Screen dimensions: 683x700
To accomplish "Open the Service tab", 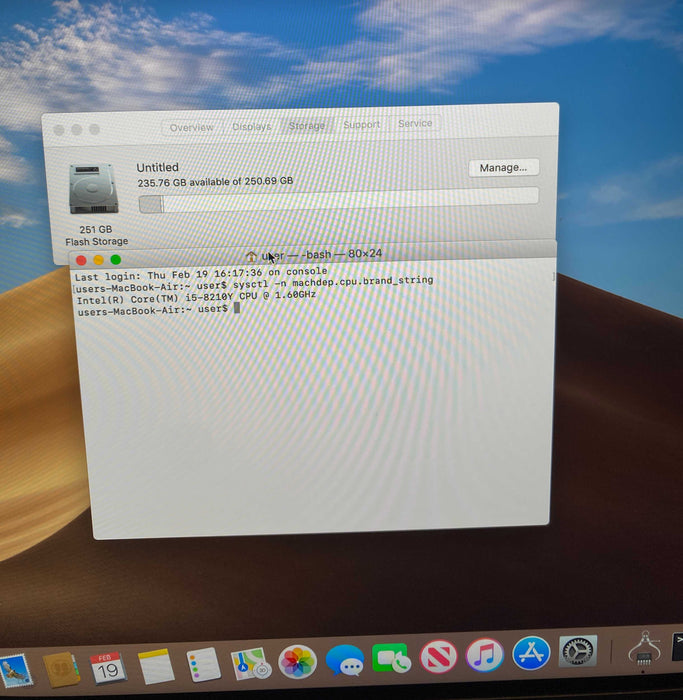I will [415, 123].
